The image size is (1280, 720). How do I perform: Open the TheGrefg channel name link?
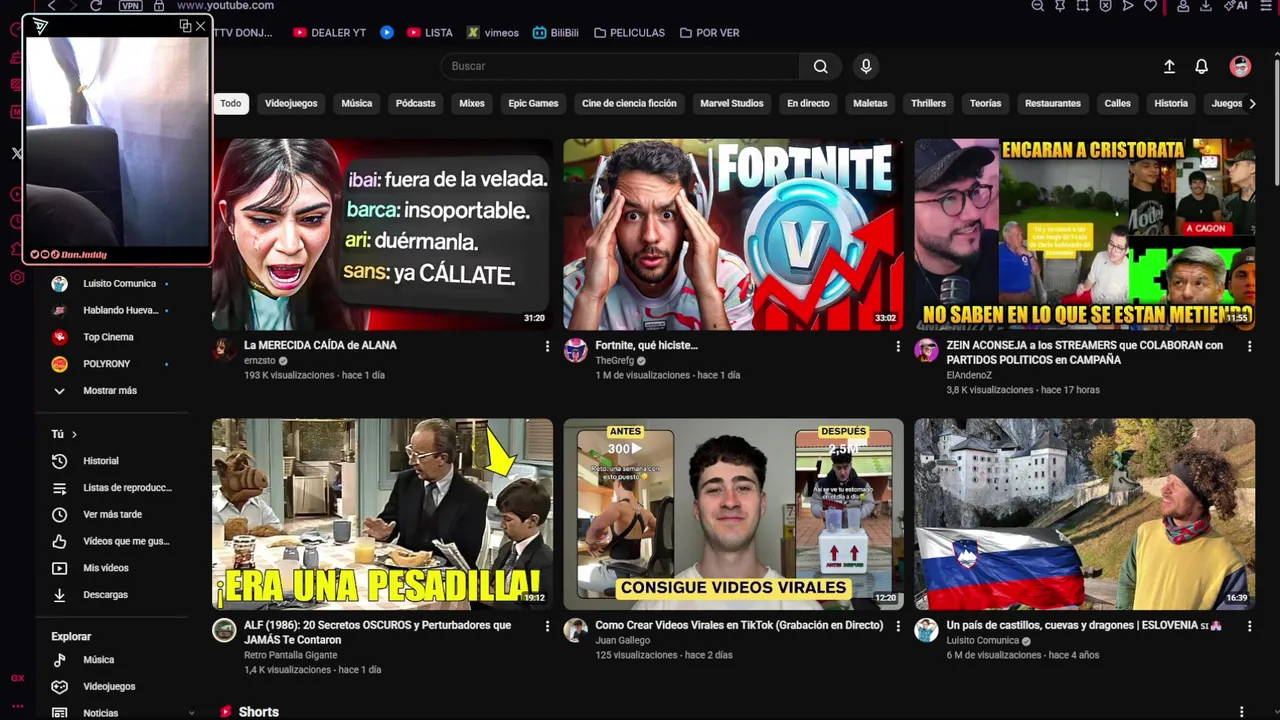pos(615,361)
